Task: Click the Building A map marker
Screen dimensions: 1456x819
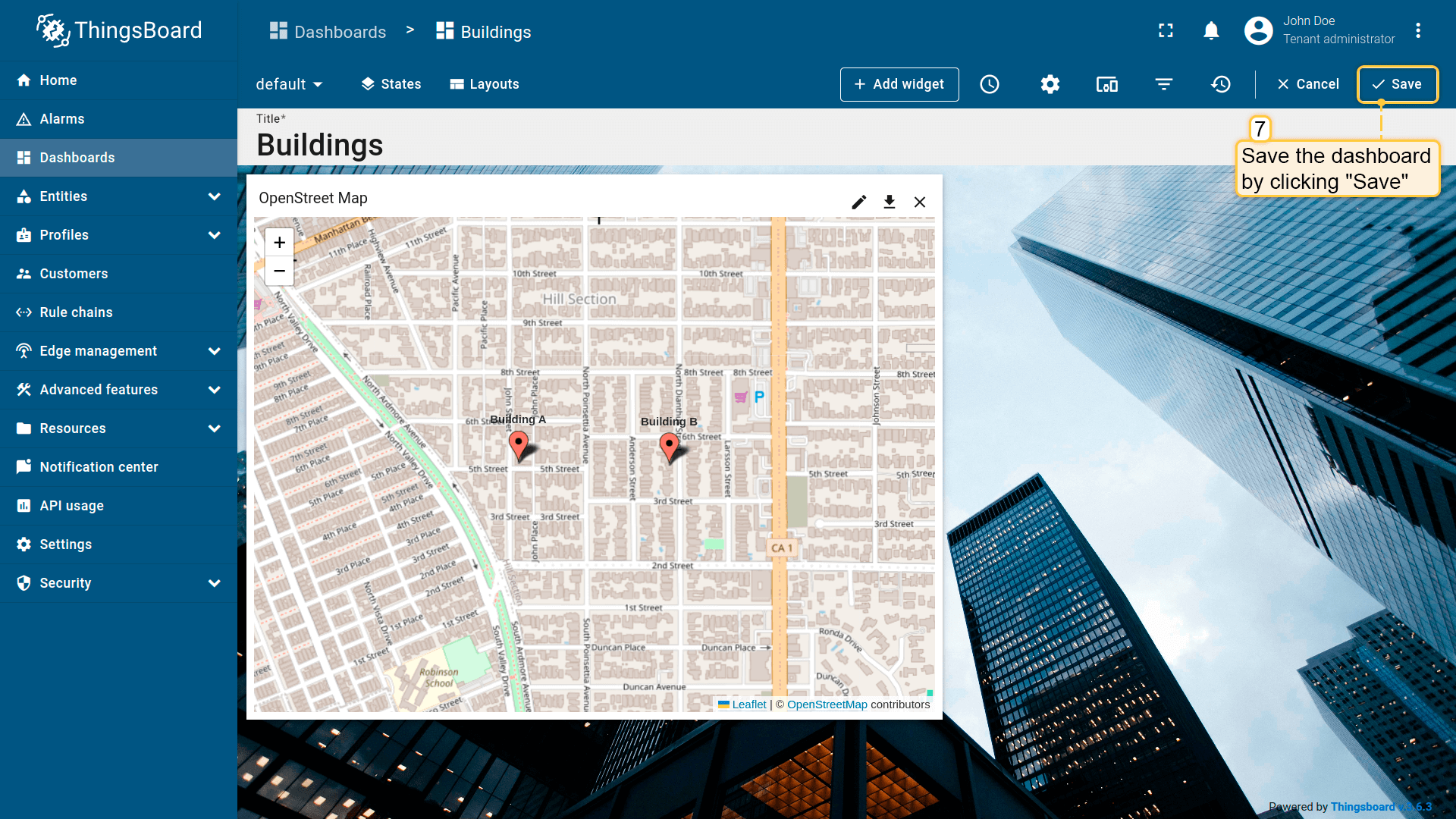Action: [x=519, y=445]
